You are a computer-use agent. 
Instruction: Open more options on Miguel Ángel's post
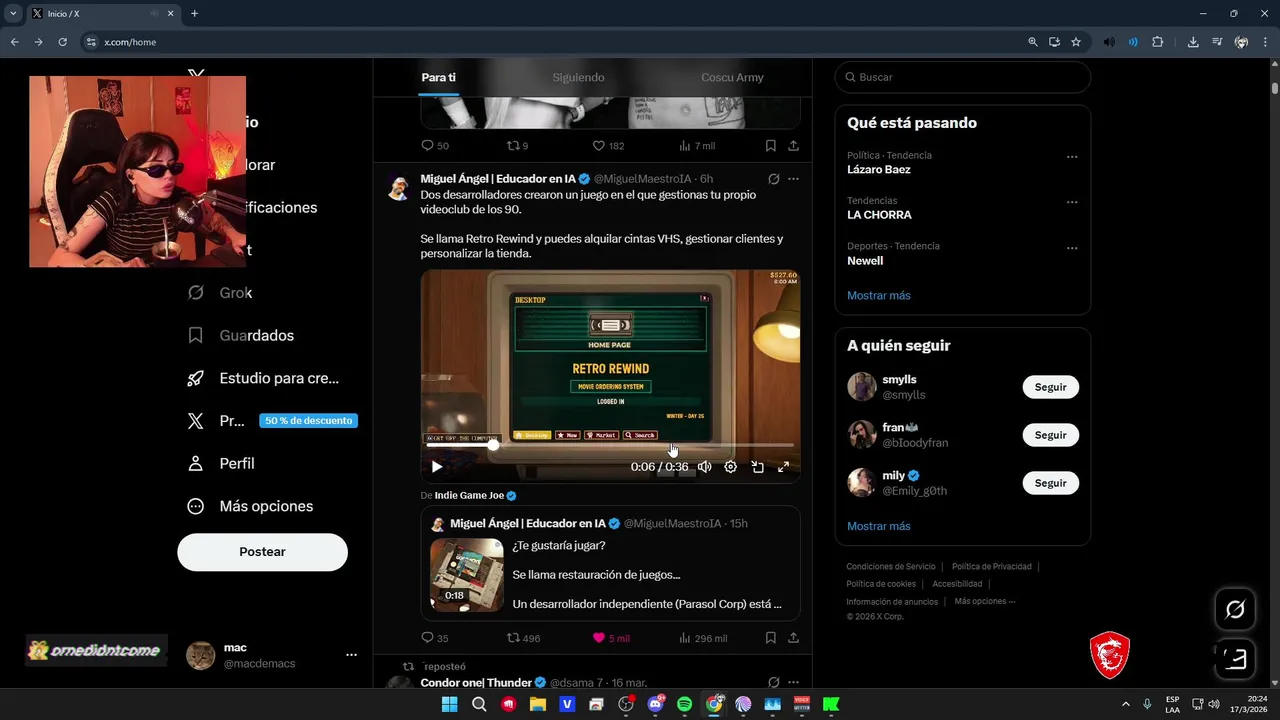(793, 179)
